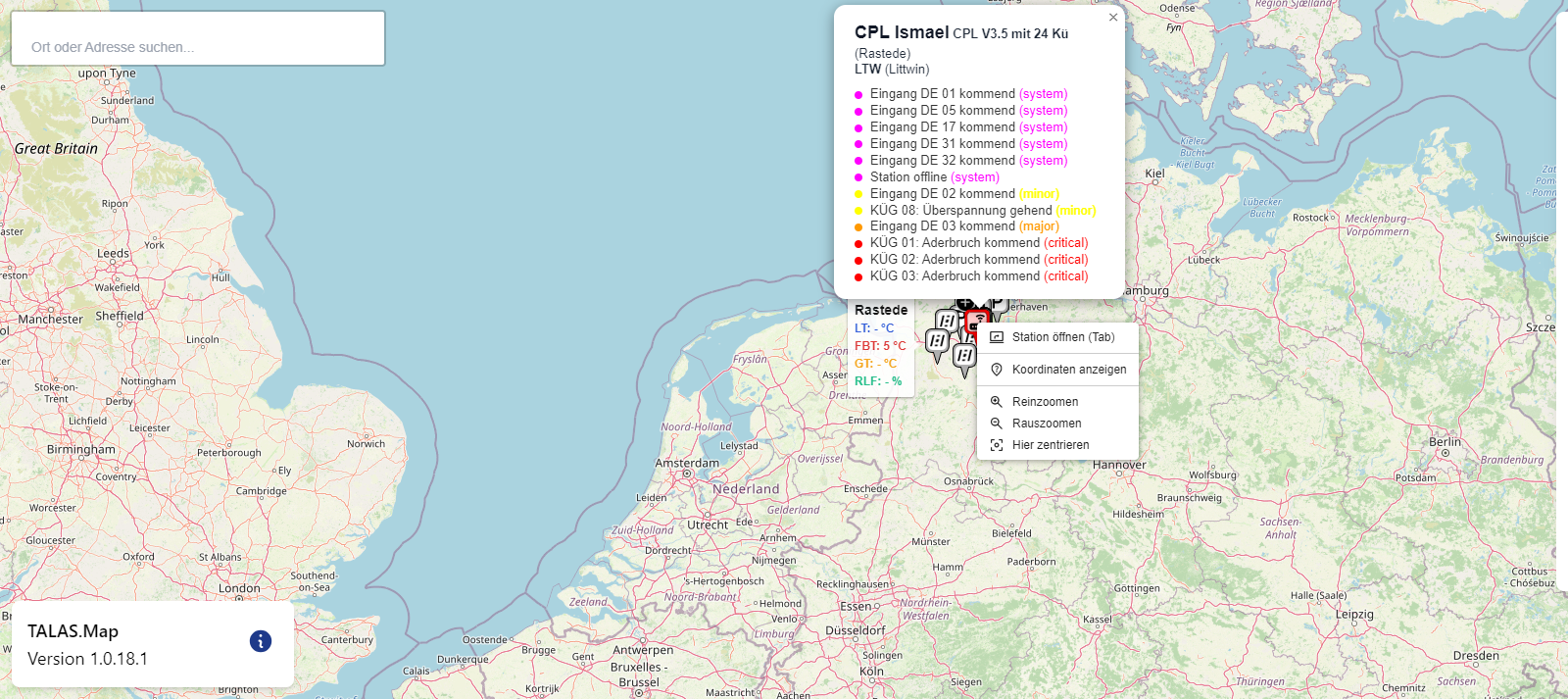Select the leftmost gray station marker
The width and height of the screenshot is (1568, 699).
point(937,342)
